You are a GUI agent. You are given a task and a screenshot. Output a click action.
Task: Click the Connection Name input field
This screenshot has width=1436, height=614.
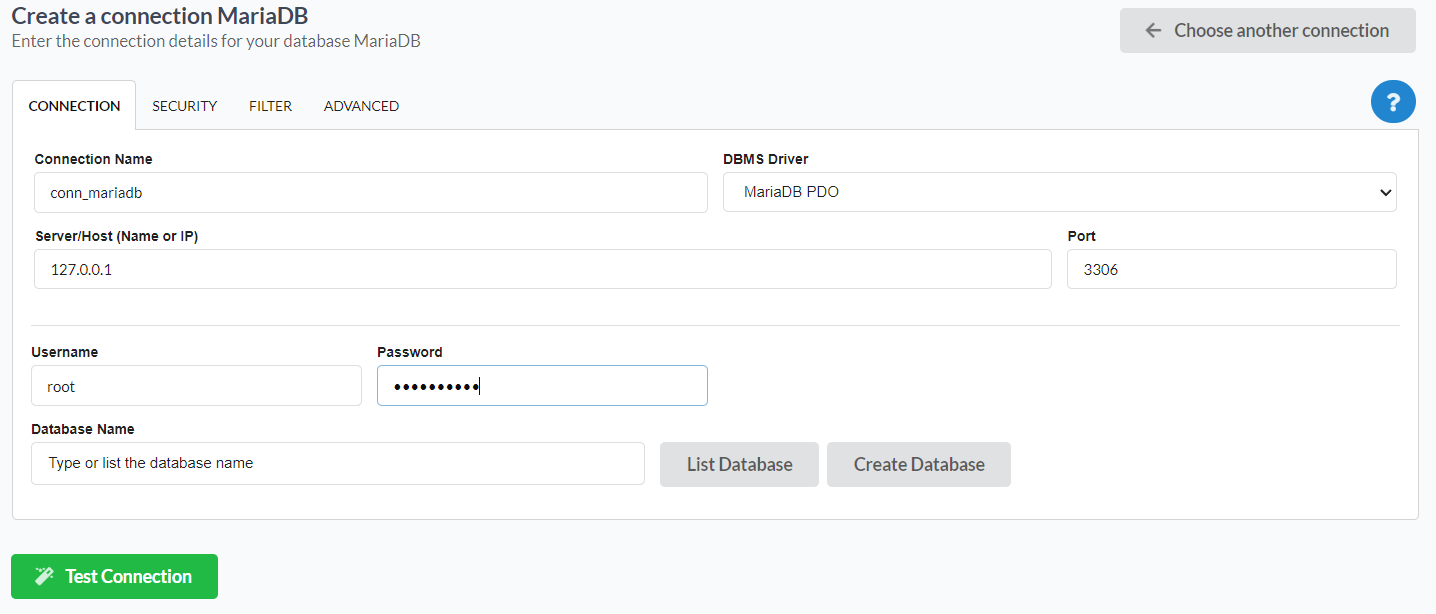[370, 192]
